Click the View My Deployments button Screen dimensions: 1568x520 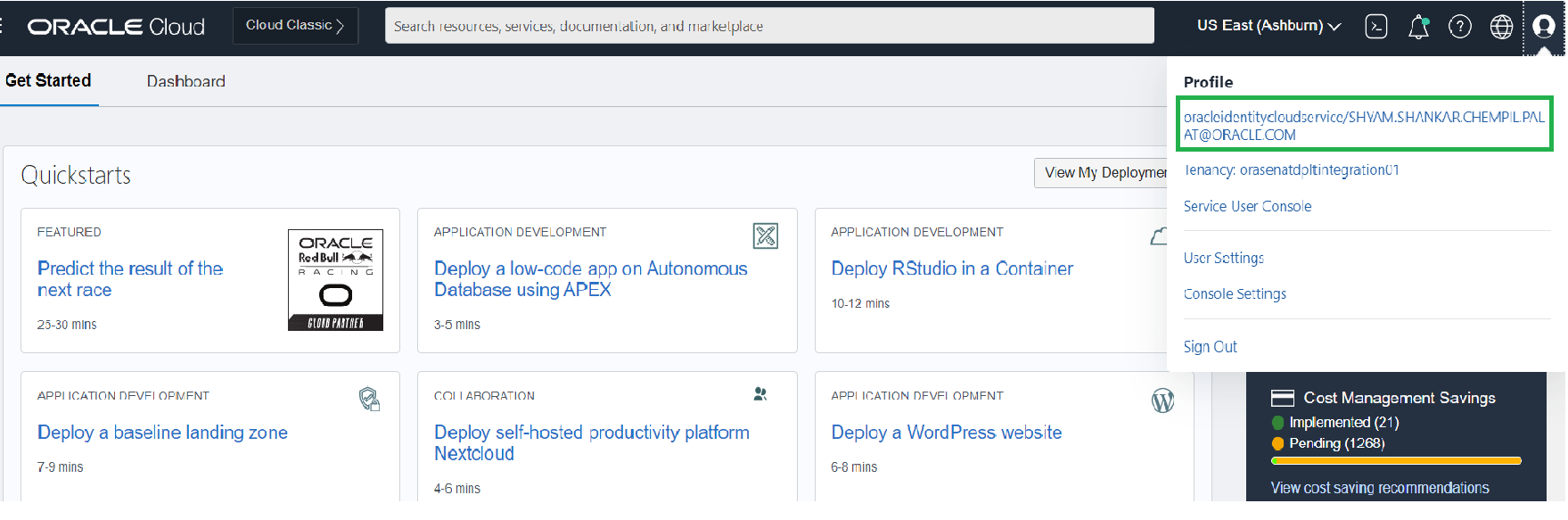pyautogui.click(x=1104, y=173)
